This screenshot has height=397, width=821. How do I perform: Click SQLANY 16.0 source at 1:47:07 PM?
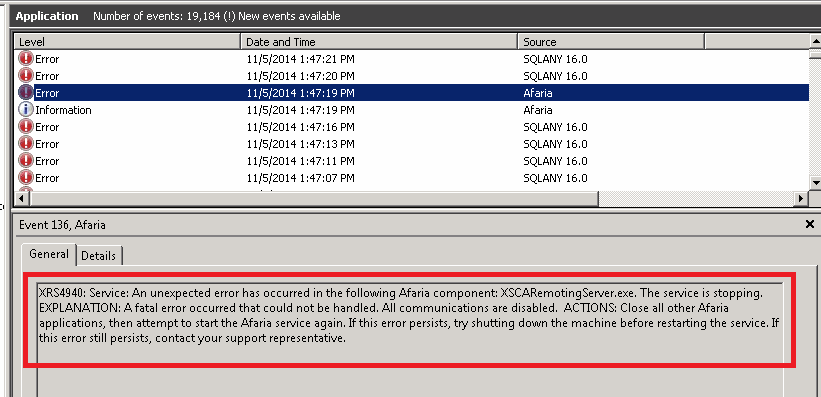(x=555, y=178)
